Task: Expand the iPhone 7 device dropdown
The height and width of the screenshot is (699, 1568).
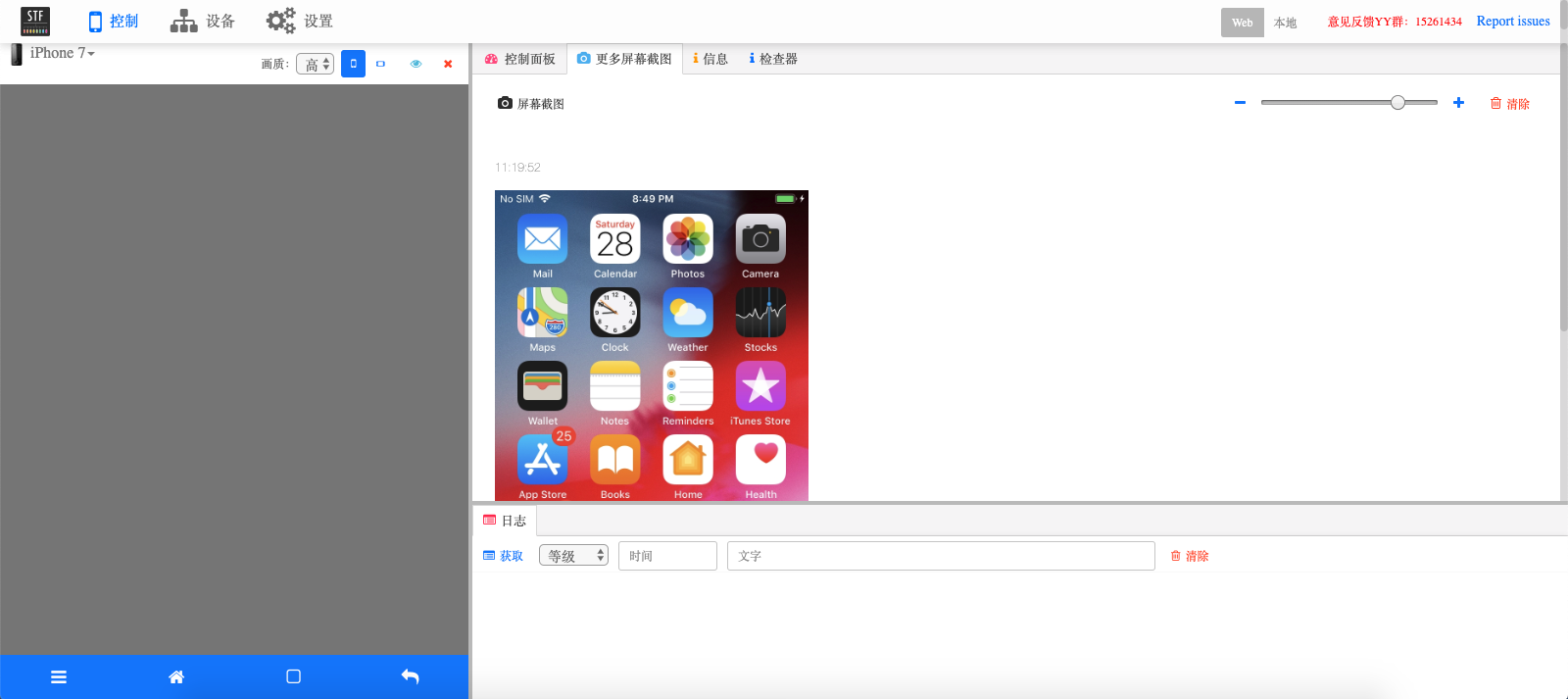Action: (62, 53)
